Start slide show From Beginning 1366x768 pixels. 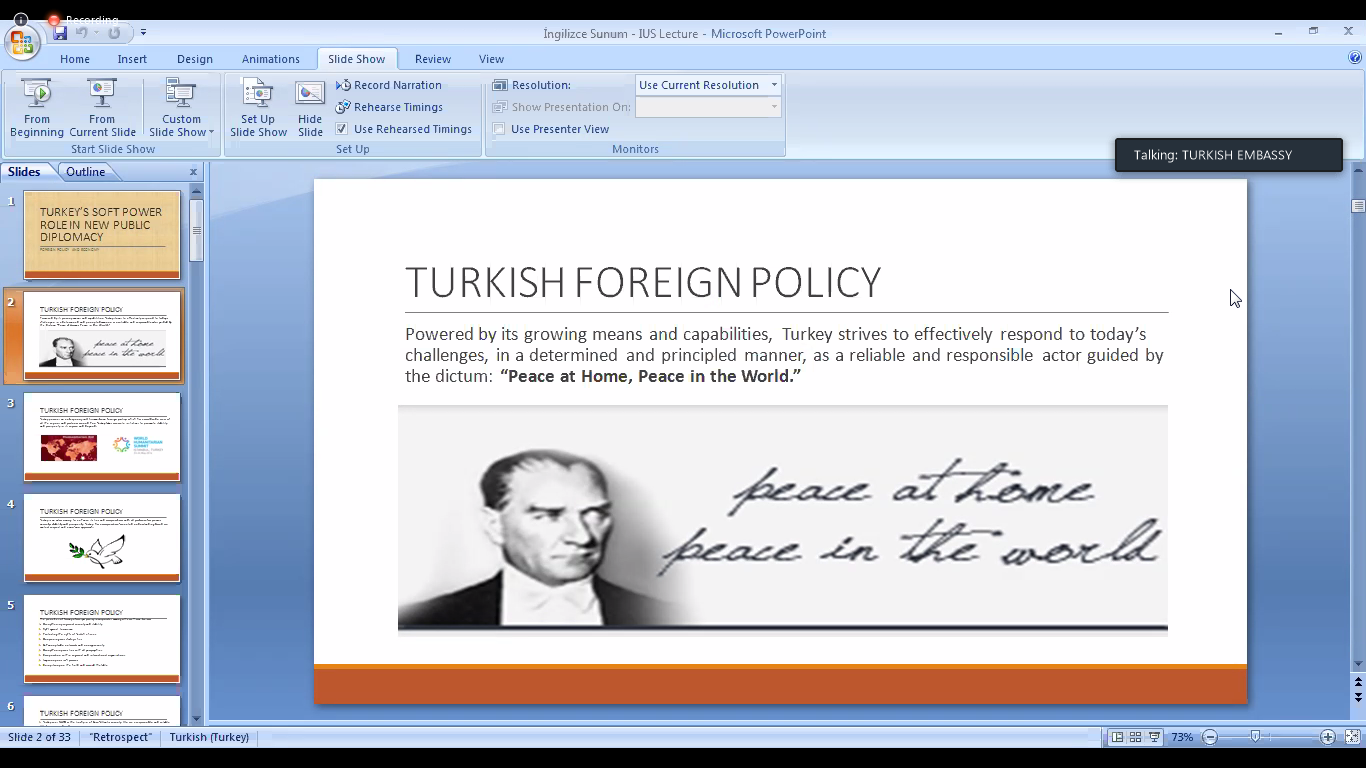coord(37,108)
